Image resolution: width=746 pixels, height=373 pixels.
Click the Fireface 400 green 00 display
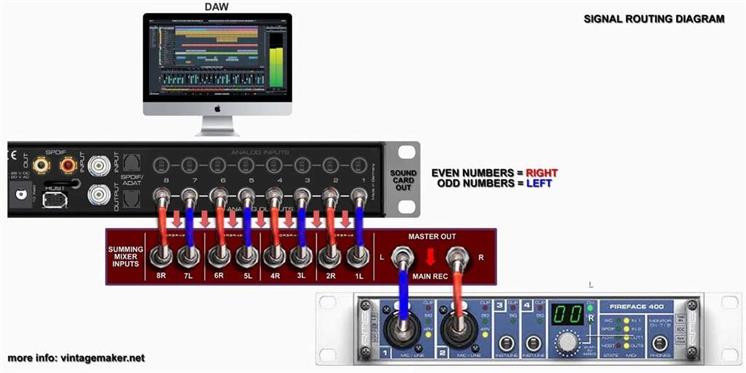coord(567,314)
